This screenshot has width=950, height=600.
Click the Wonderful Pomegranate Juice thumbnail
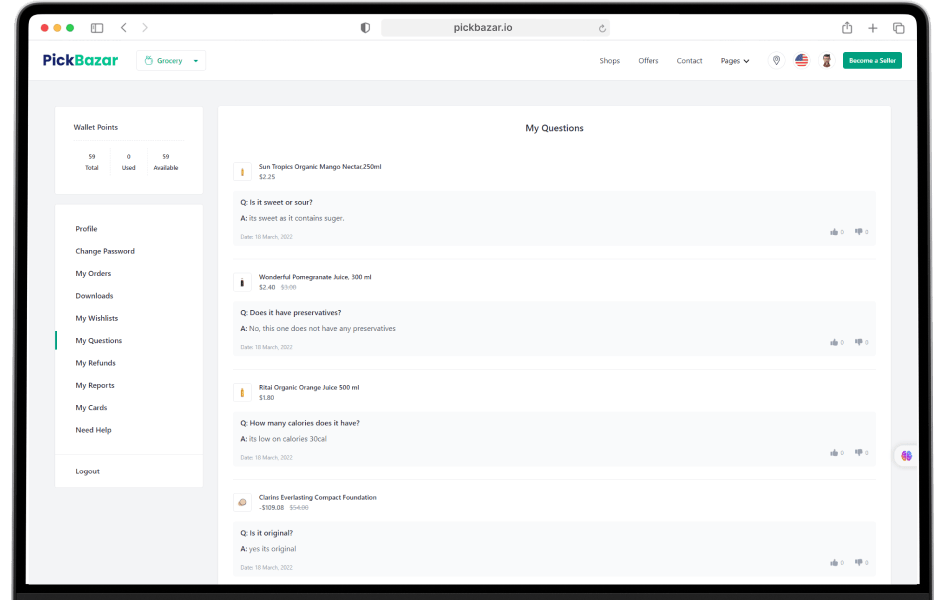click(x=242, y=282)
